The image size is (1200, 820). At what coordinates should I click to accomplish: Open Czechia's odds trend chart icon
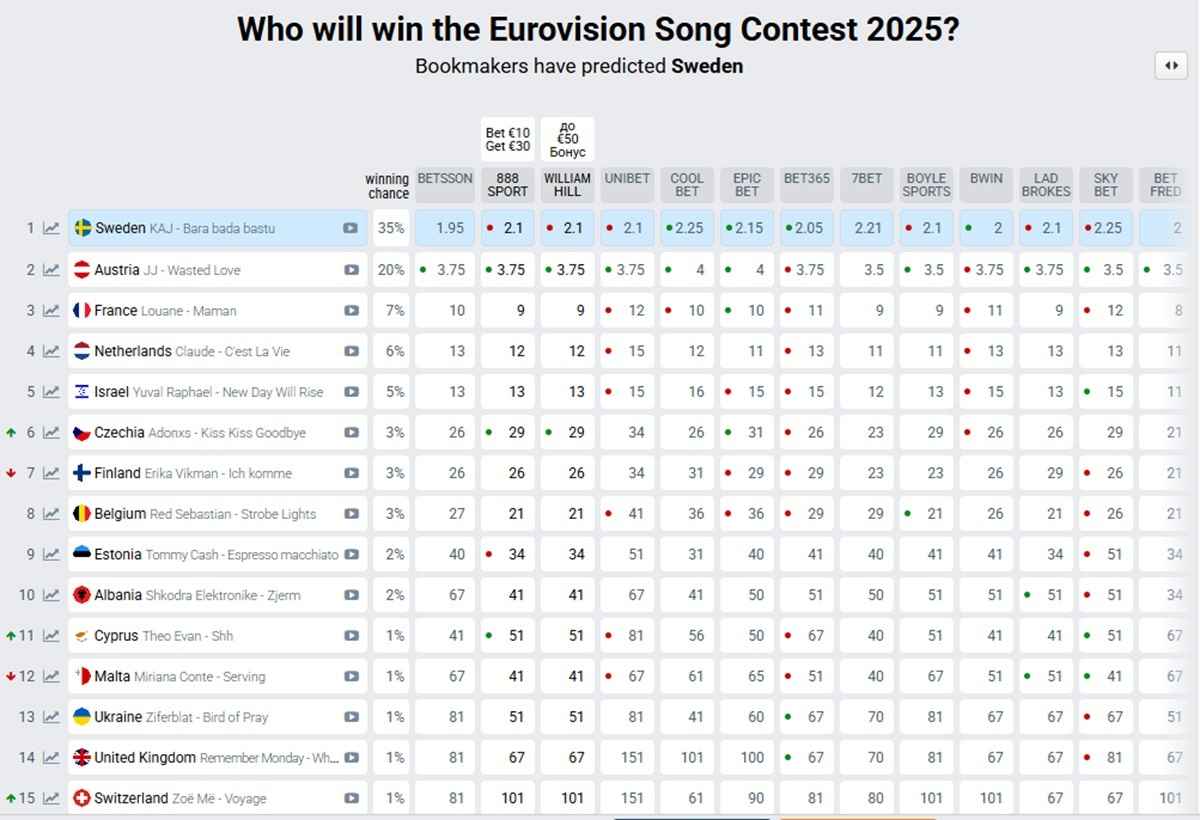point(51,433)
